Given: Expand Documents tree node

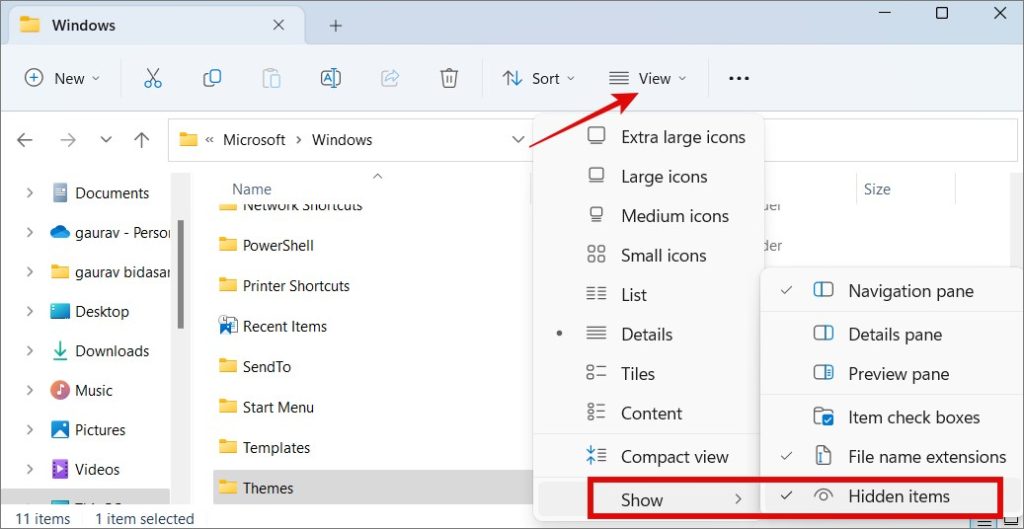Looking at the screenshot, I should point(29,193).
